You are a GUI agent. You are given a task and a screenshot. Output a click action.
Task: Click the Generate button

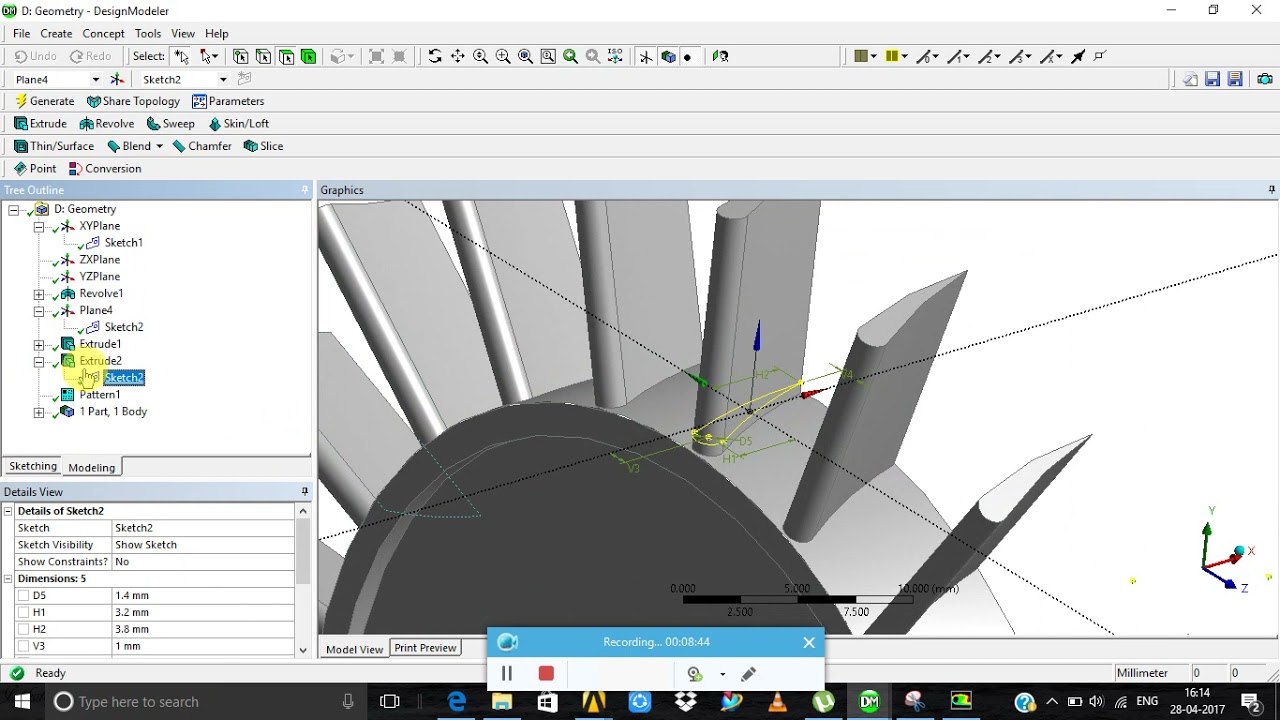click(x=44, y=101)
